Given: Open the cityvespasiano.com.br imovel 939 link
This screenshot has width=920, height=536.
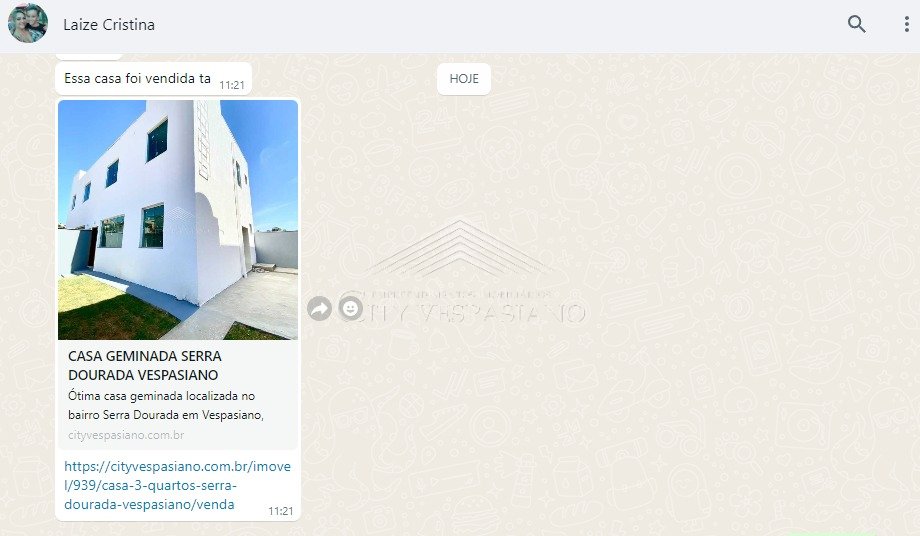Looking at the screenshot, I should pos(177,485).
